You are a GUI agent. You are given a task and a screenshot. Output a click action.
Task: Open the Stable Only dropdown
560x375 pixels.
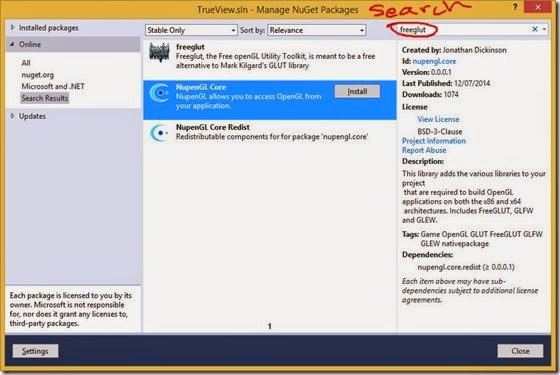[x=191, y=30]
